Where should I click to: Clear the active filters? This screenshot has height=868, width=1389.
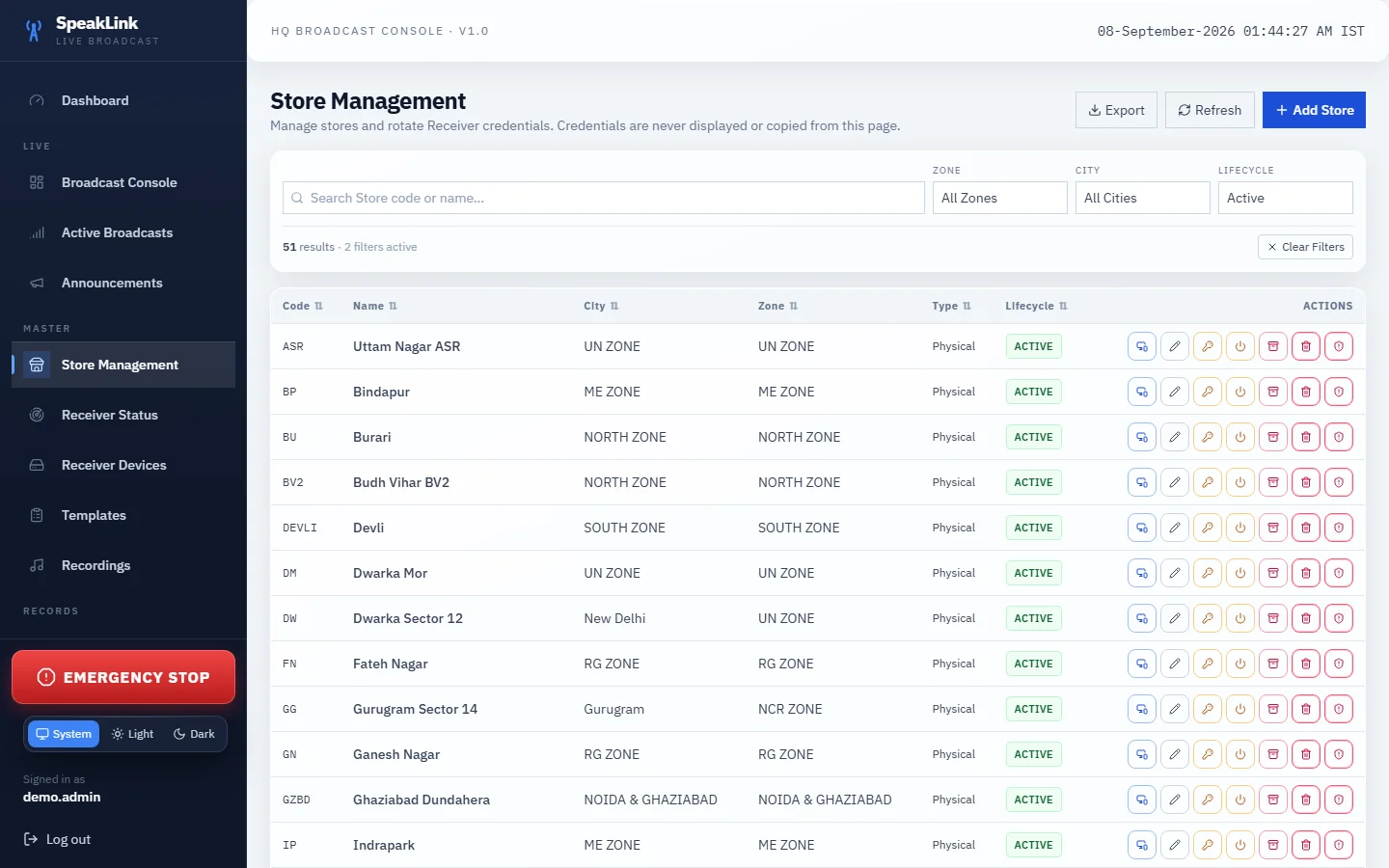click(x=1305, y=247)
